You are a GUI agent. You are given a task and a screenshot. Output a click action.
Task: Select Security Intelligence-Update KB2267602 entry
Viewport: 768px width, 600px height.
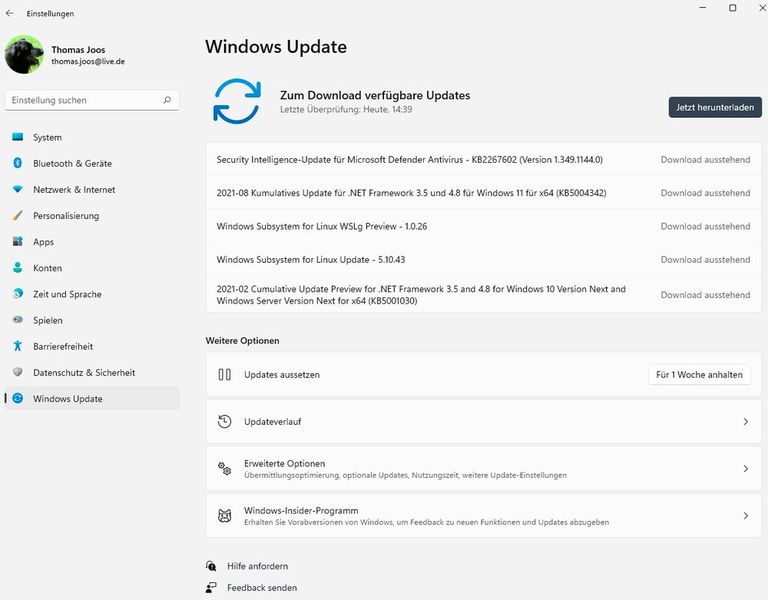pos(483,160)
